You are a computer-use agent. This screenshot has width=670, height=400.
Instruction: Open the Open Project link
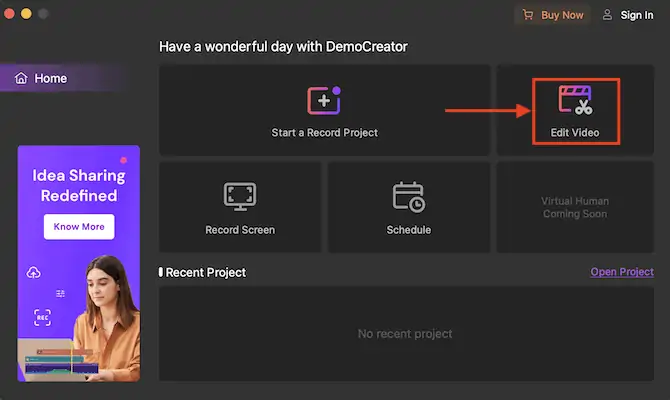pyautogui.click(x=622, y=272)
